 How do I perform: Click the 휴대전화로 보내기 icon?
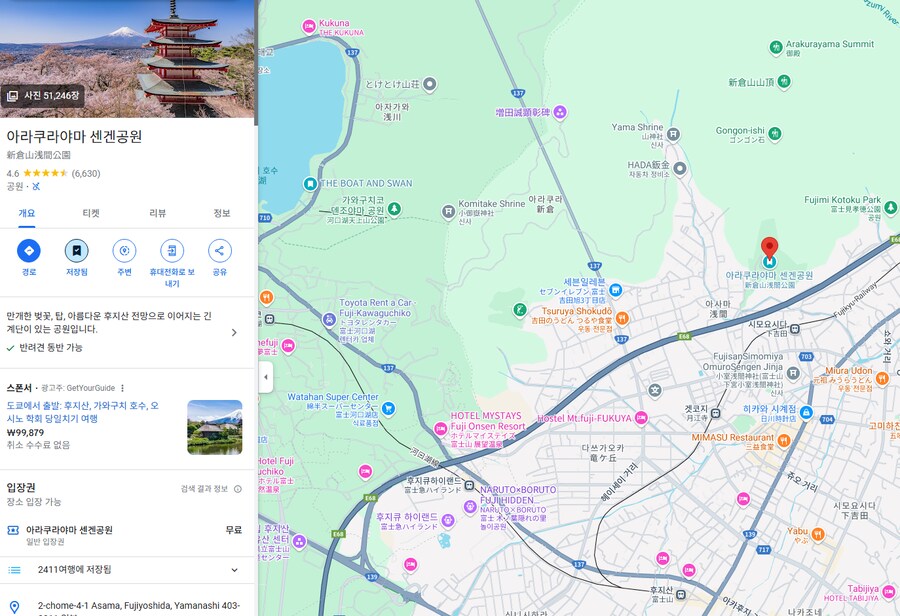tap(172, 253)
